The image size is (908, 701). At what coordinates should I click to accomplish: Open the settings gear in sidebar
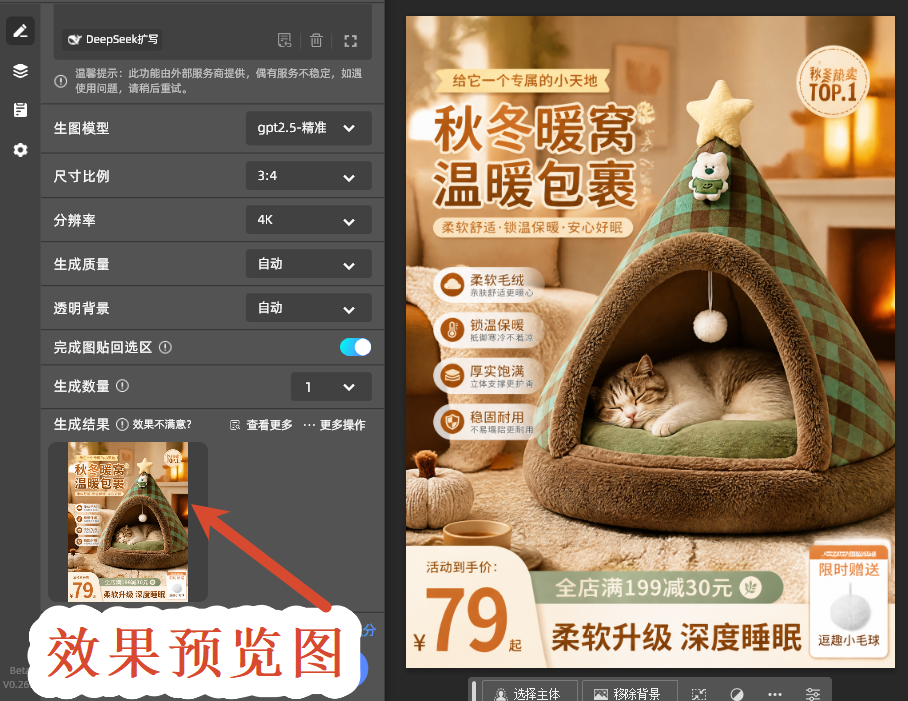point(20,150)
